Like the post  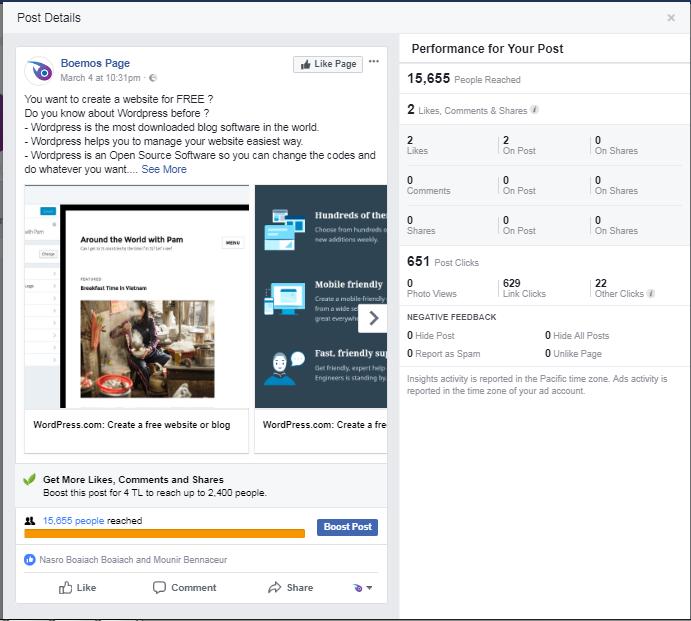click(x=78, y=588)
